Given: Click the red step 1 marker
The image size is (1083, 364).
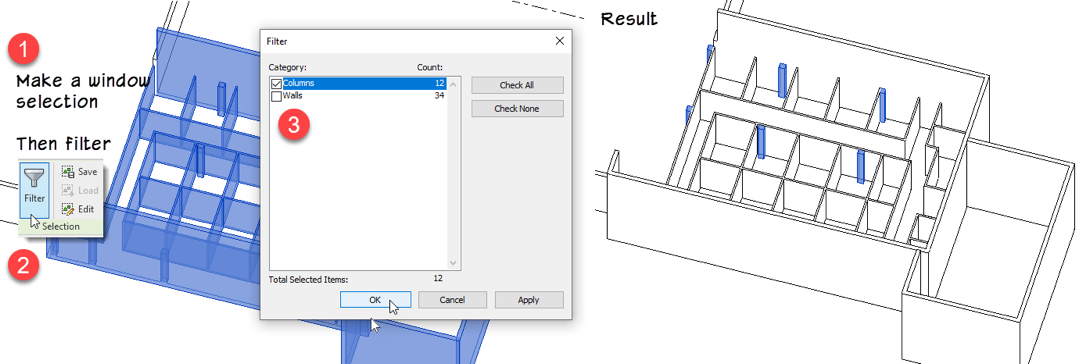Looking at the screenshot, I should point(23,50).
